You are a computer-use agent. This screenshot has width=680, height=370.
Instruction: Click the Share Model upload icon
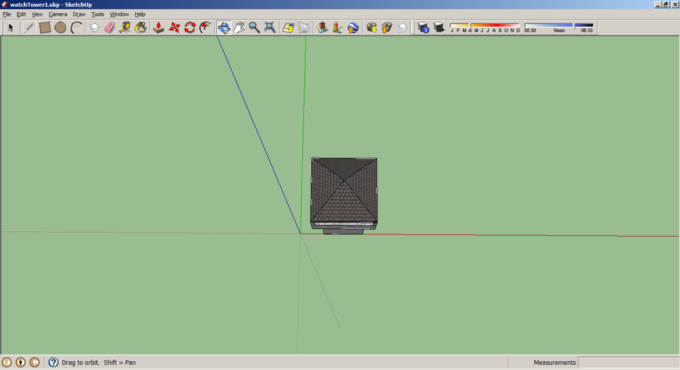pos(387,28)
